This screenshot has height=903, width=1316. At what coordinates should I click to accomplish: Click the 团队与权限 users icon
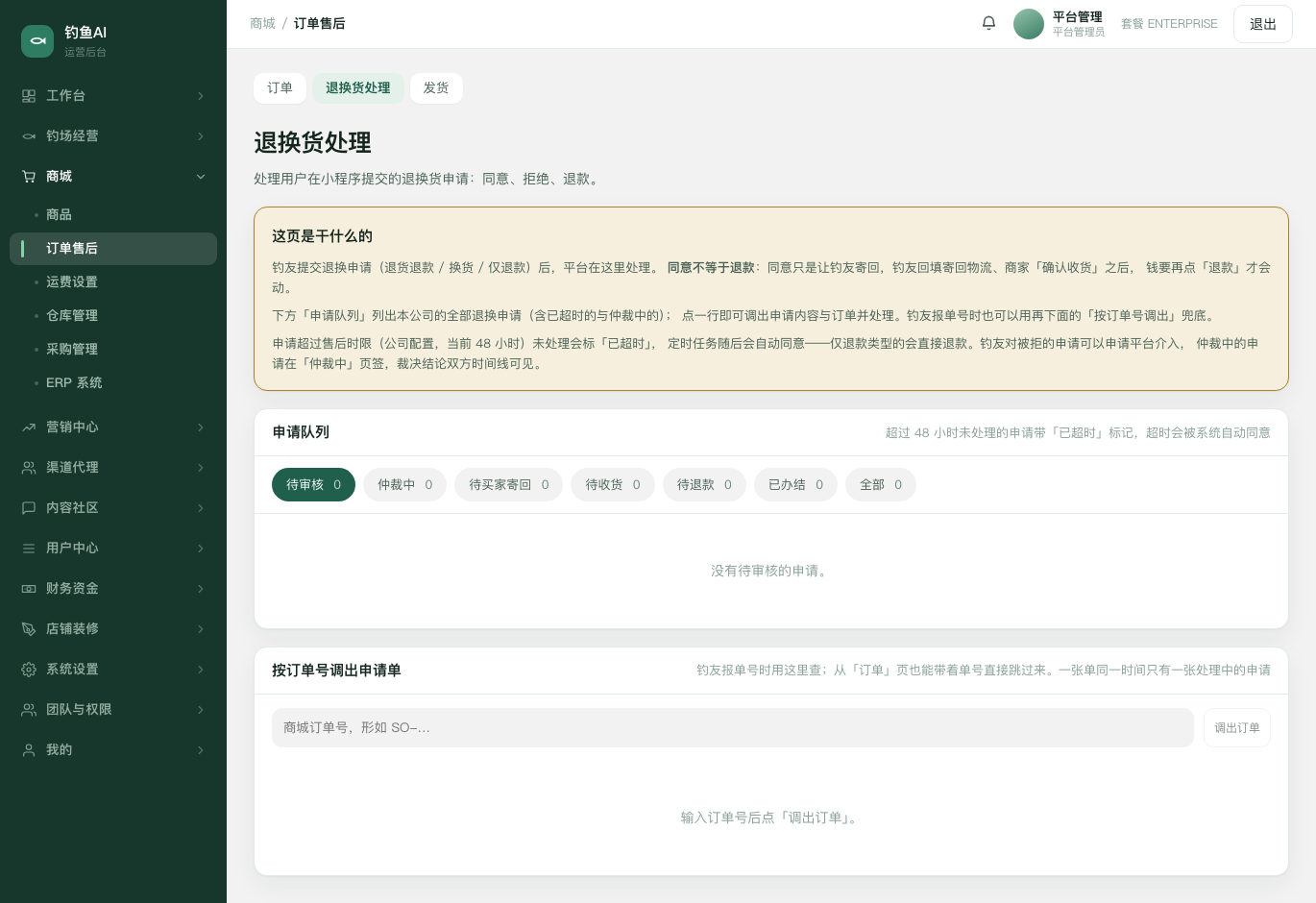(29, 710)
